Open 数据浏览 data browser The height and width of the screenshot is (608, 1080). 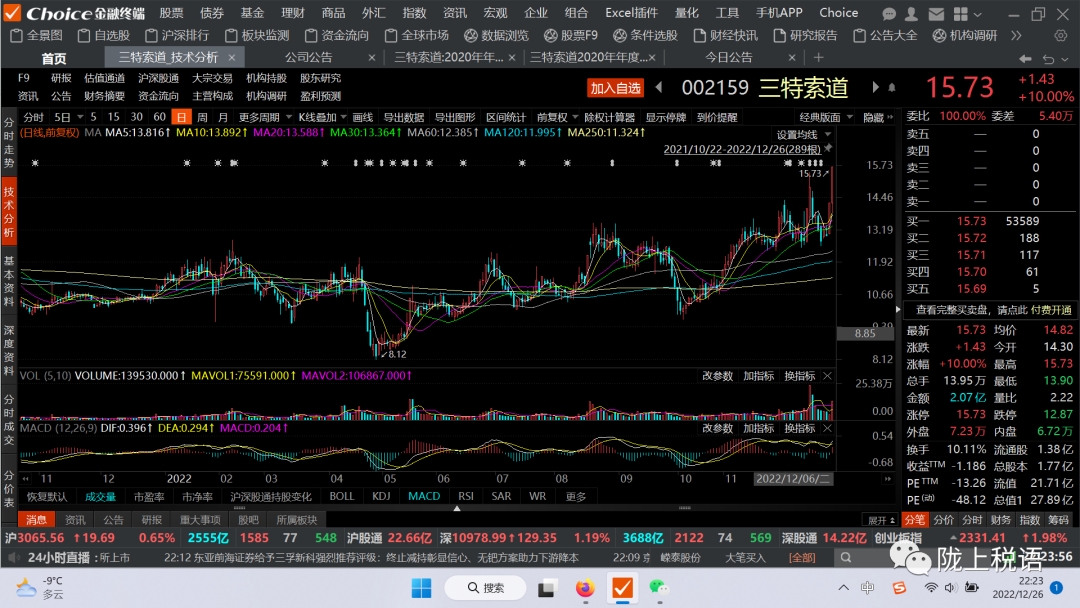[496, 35]
